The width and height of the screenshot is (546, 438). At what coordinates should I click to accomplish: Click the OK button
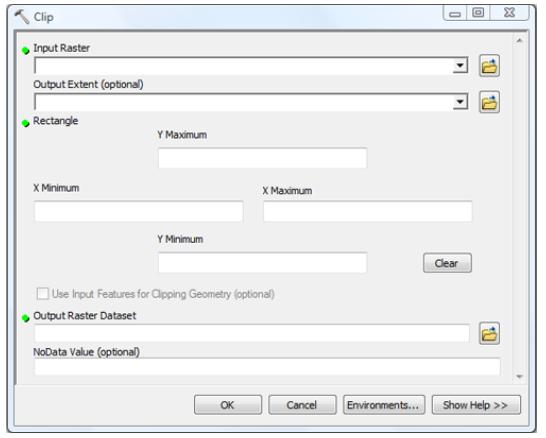pyautogui.click(x=228, y=405)
